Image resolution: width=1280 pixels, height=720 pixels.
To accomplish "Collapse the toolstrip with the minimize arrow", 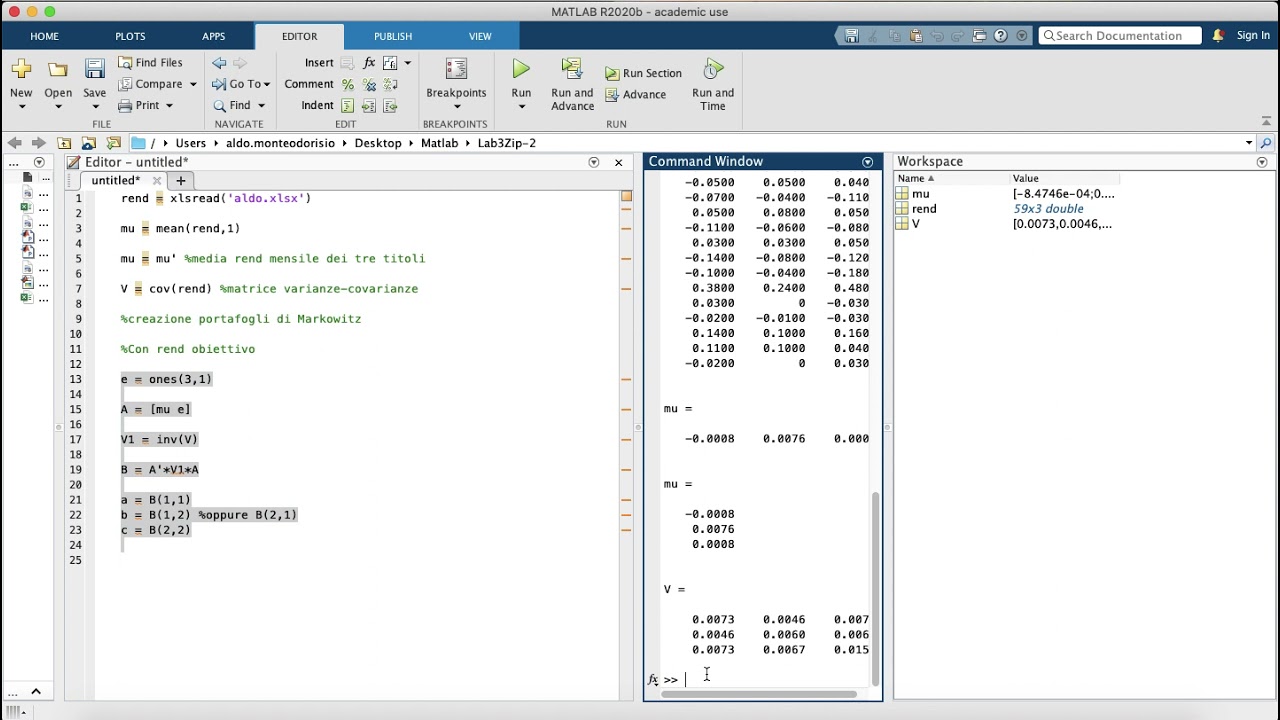I will coord(1265,122).
